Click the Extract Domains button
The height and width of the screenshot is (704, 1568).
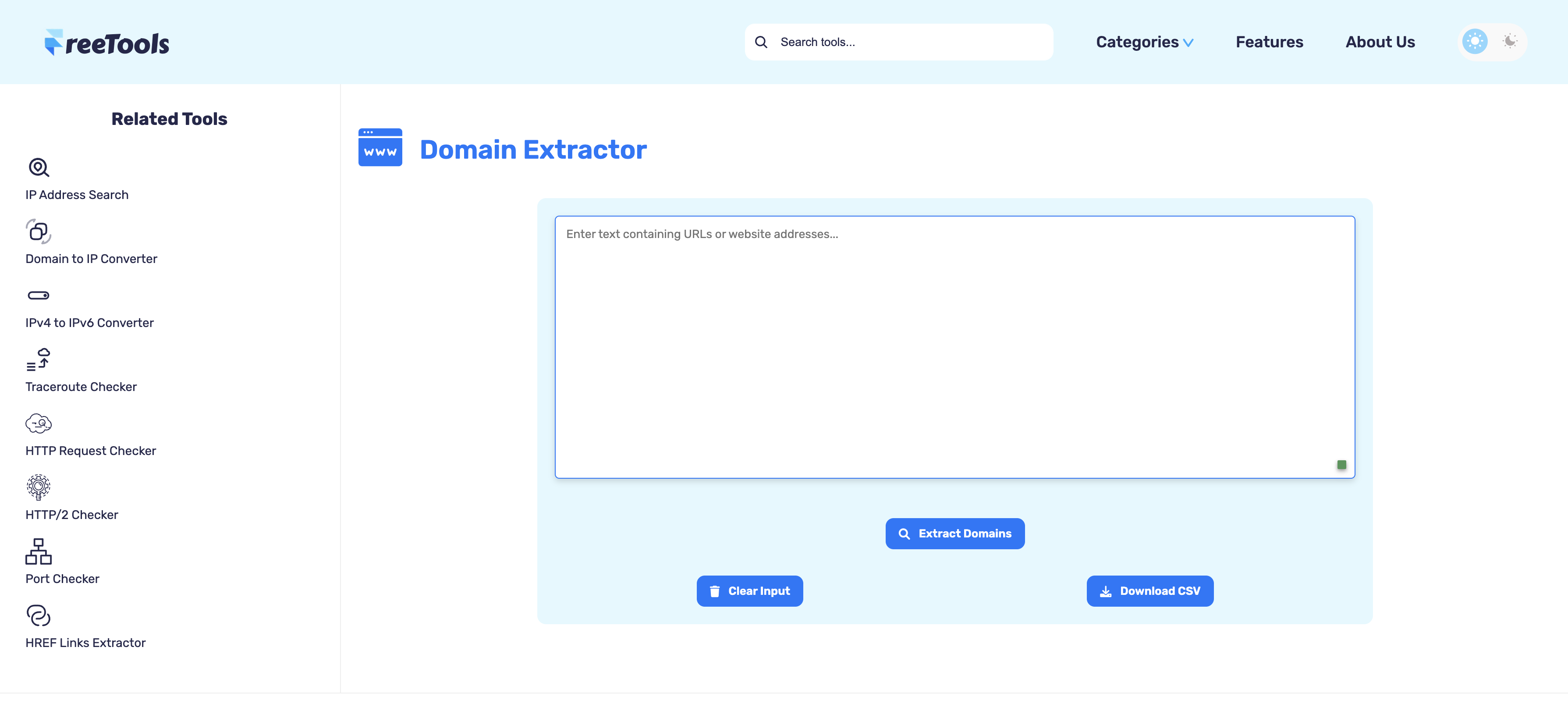tap(954, 533)
